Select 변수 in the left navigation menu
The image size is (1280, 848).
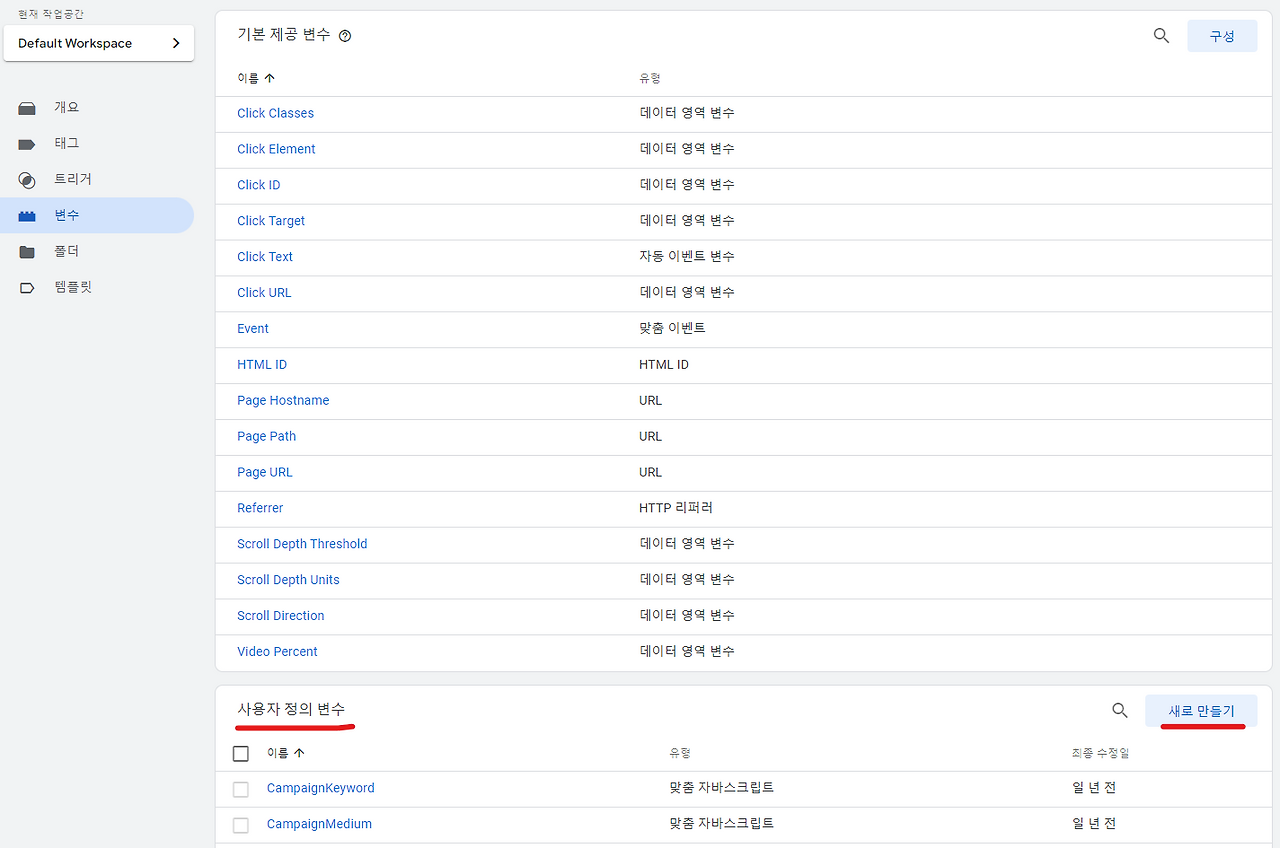(x=64, y=215)
